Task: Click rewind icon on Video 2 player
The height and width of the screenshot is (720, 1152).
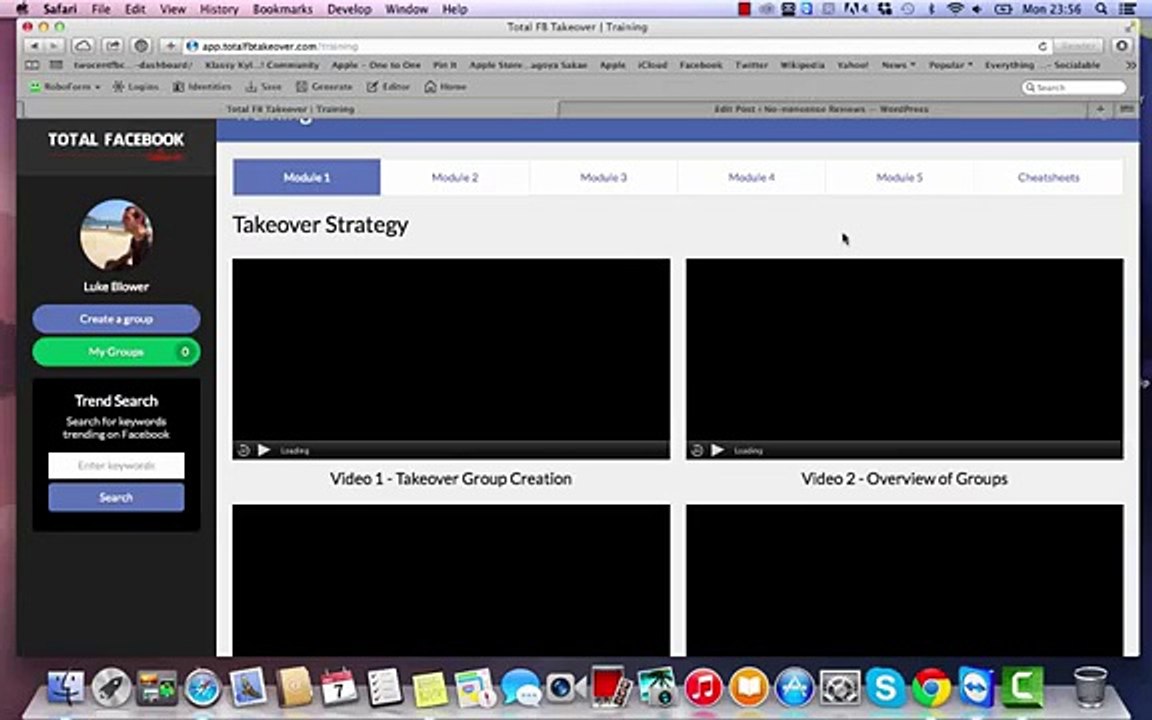Action: point(696,450)
